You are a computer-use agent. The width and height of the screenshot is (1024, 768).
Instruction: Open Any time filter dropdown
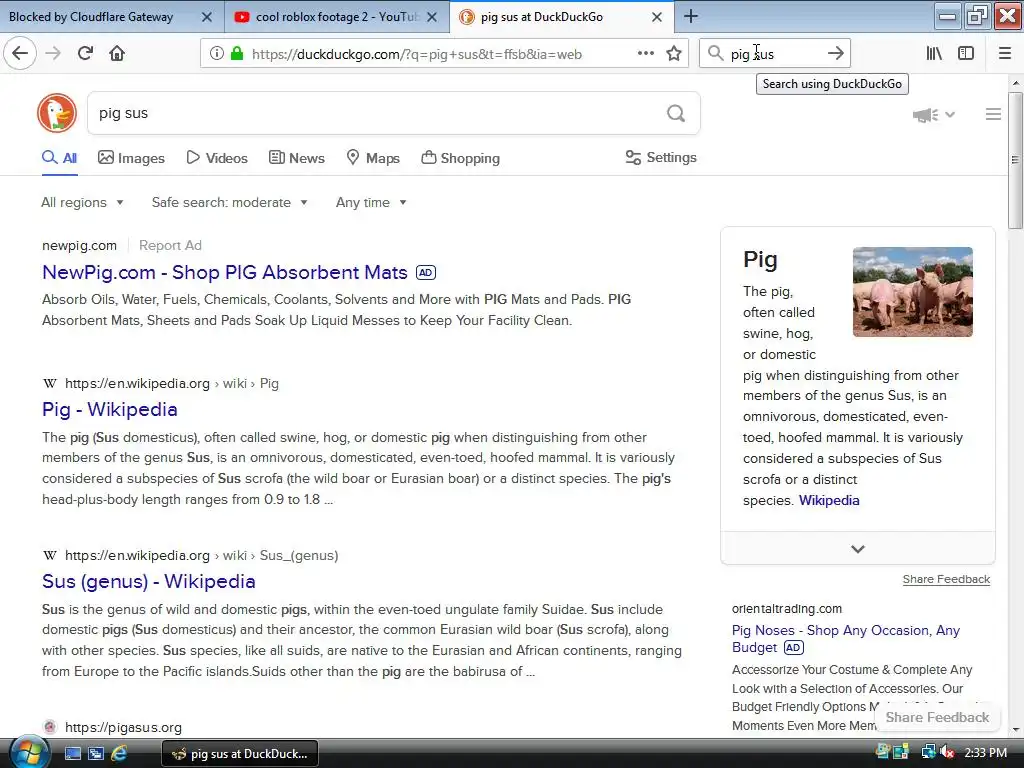coord(371,202)
